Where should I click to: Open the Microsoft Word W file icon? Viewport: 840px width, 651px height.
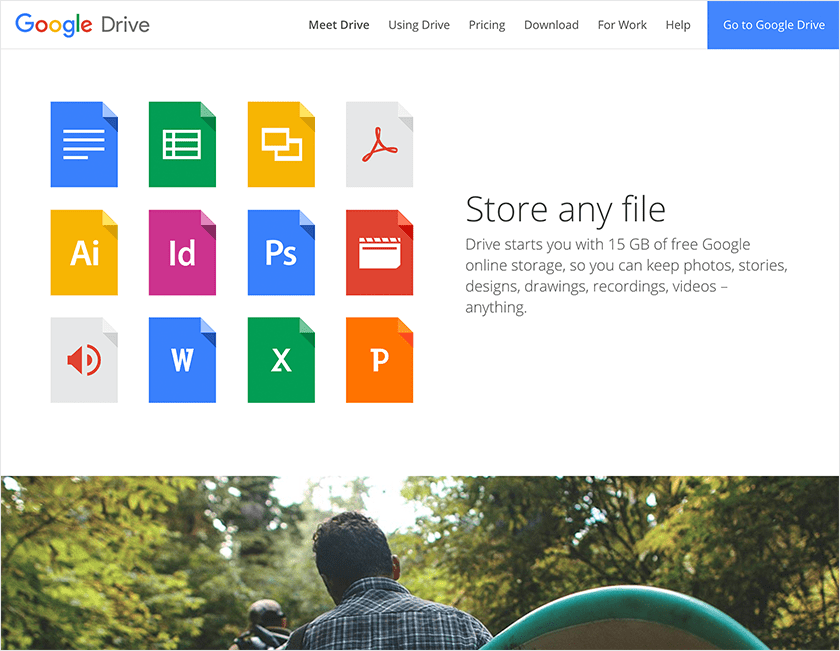182,360
